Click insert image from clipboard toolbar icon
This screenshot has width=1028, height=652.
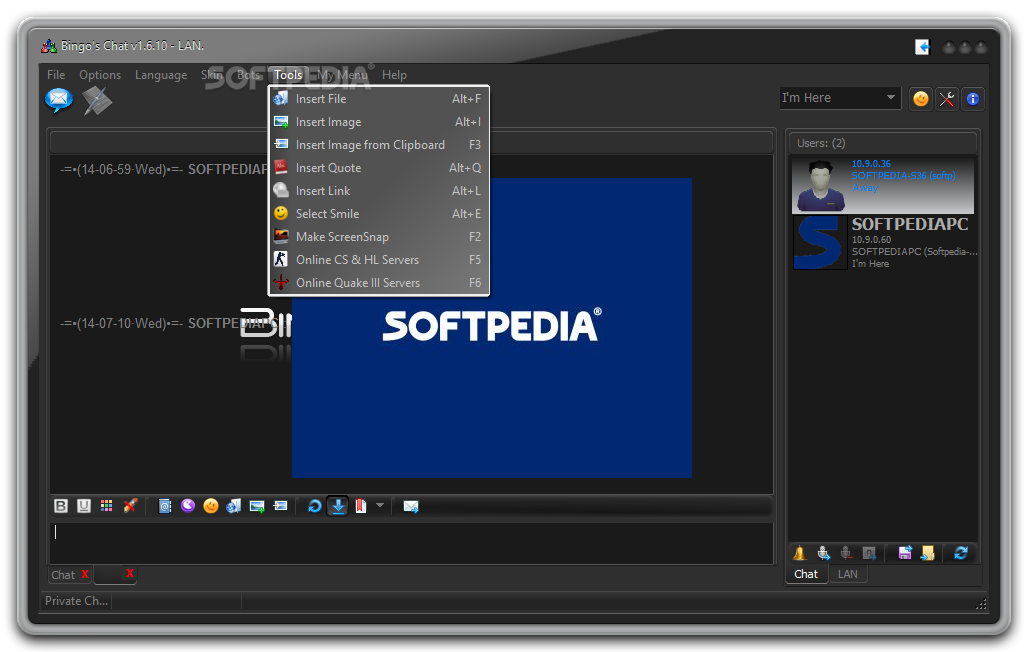tap(280, 506)
